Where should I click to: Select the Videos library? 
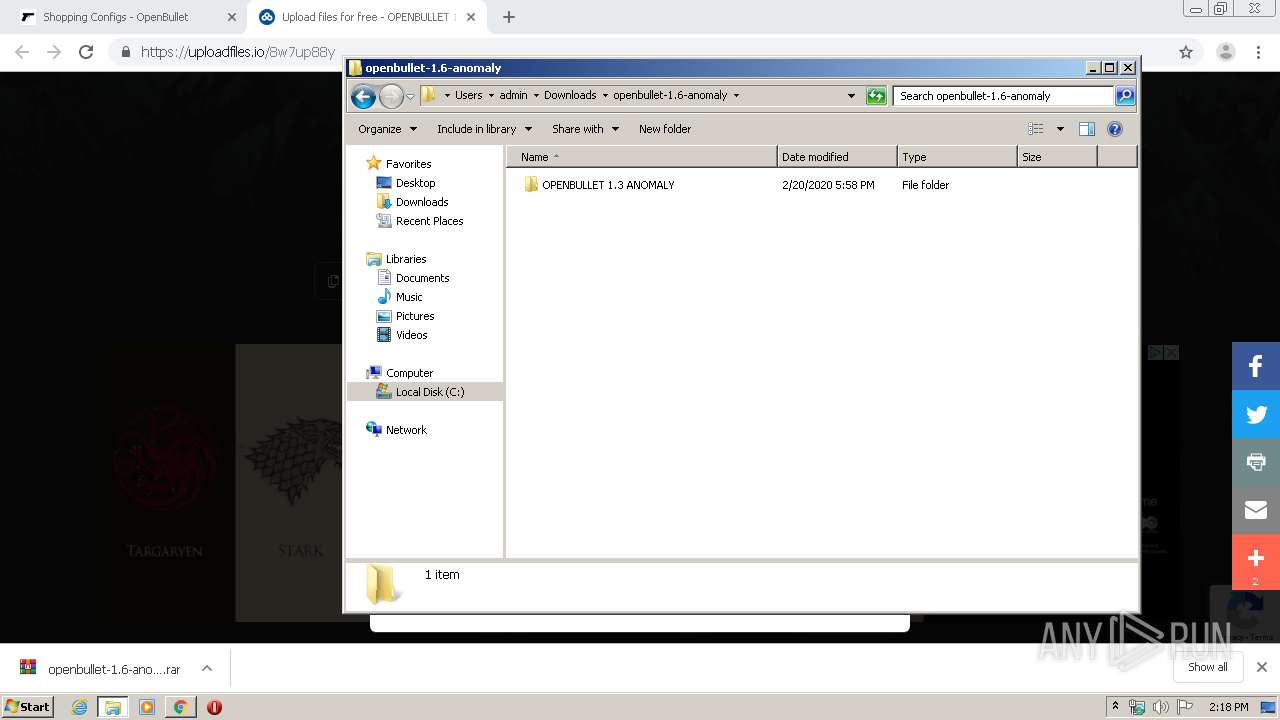pos(411,335)
